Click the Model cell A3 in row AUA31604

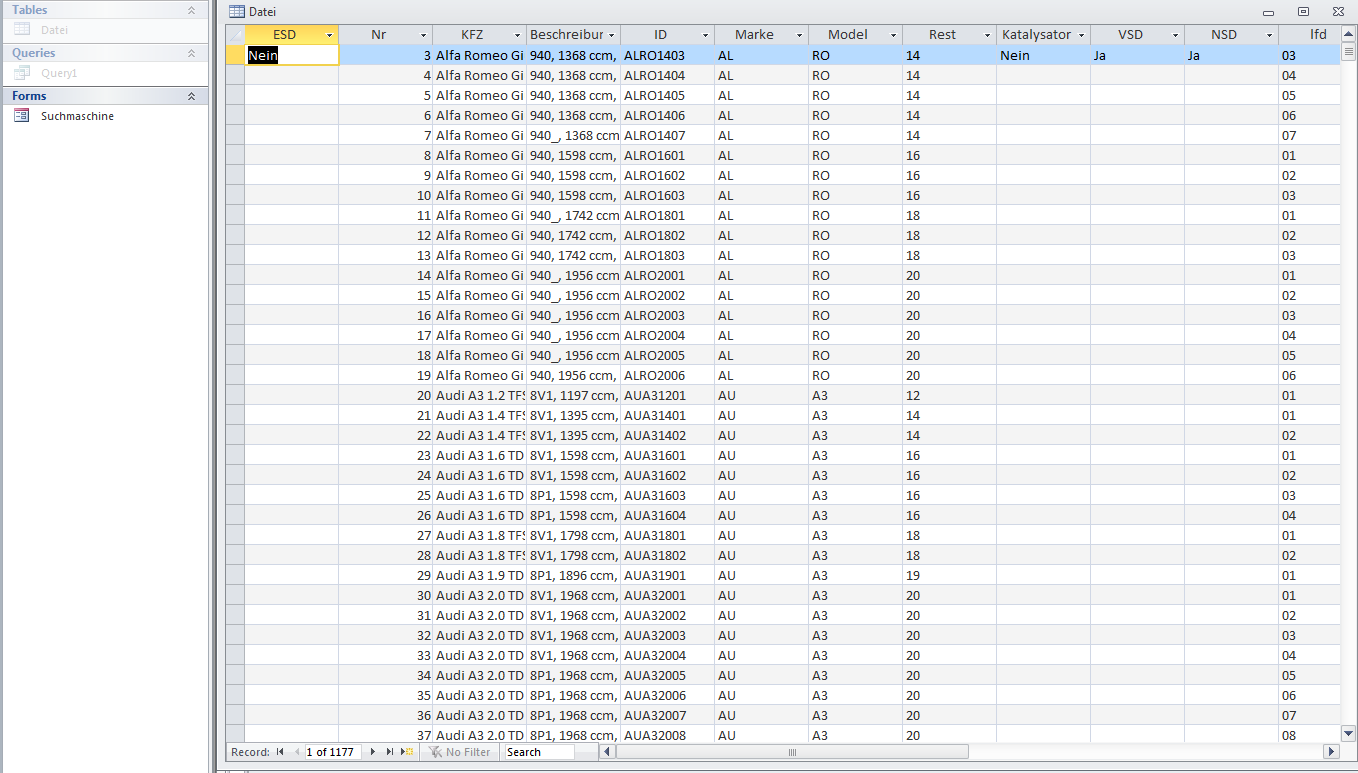point(855,516)
